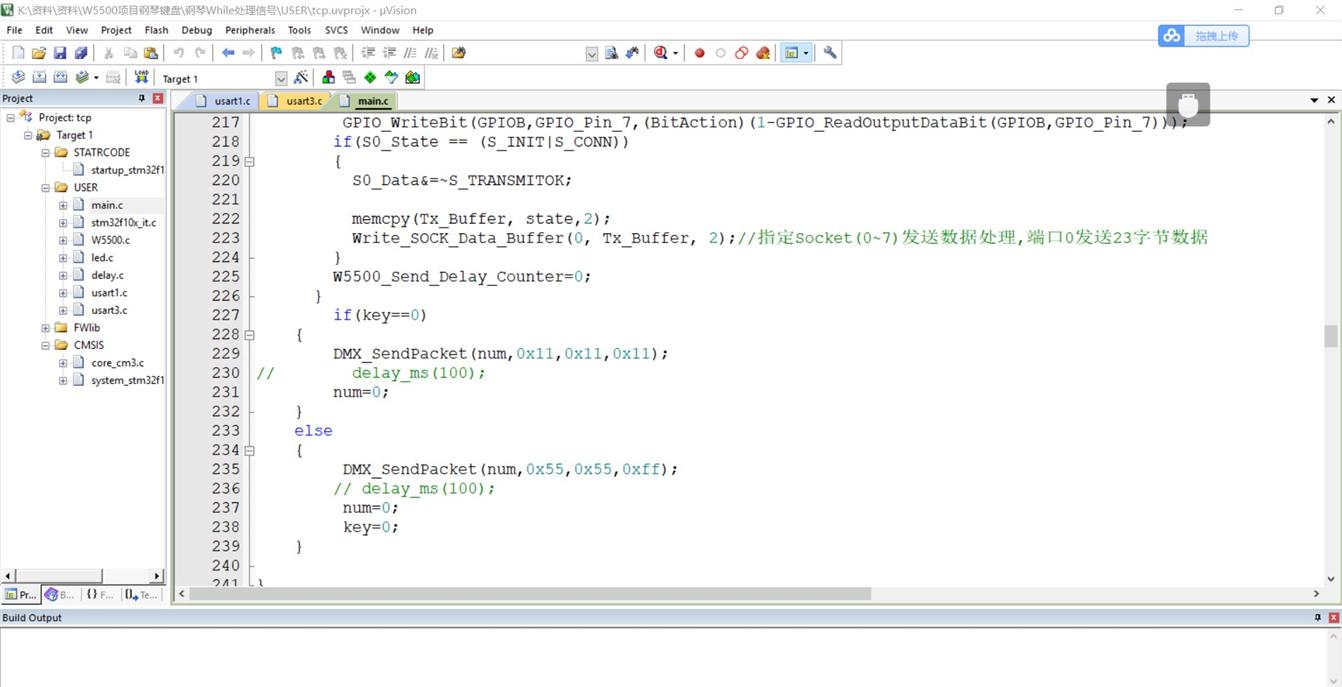Collapse the else block at line 234

coord(250,450)
